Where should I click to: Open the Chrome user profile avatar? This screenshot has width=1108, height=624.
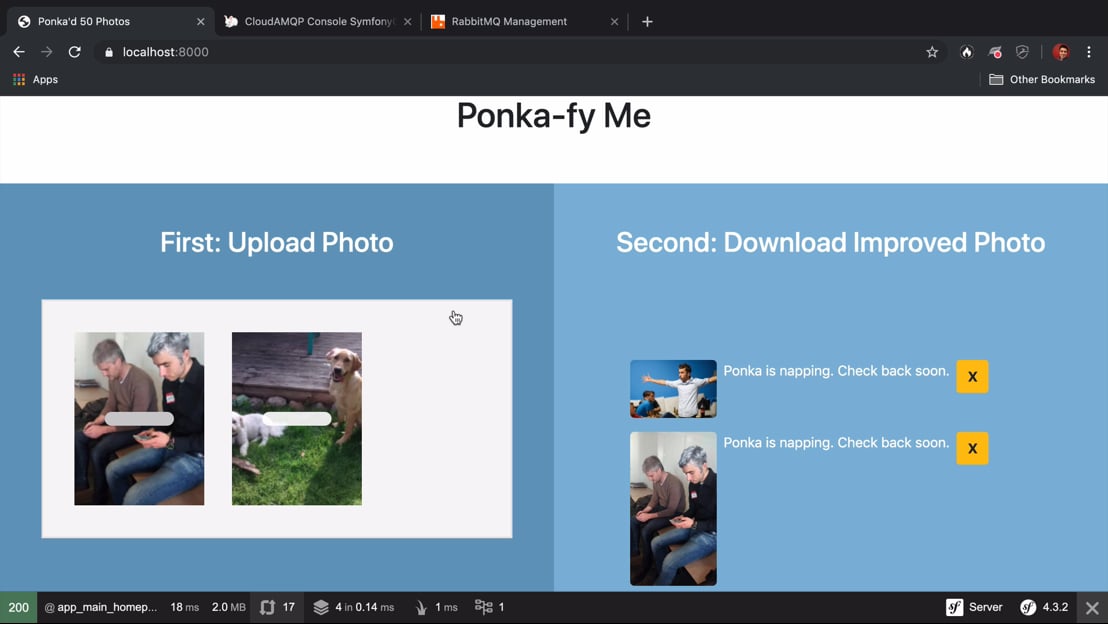(x=1060, y=52)
